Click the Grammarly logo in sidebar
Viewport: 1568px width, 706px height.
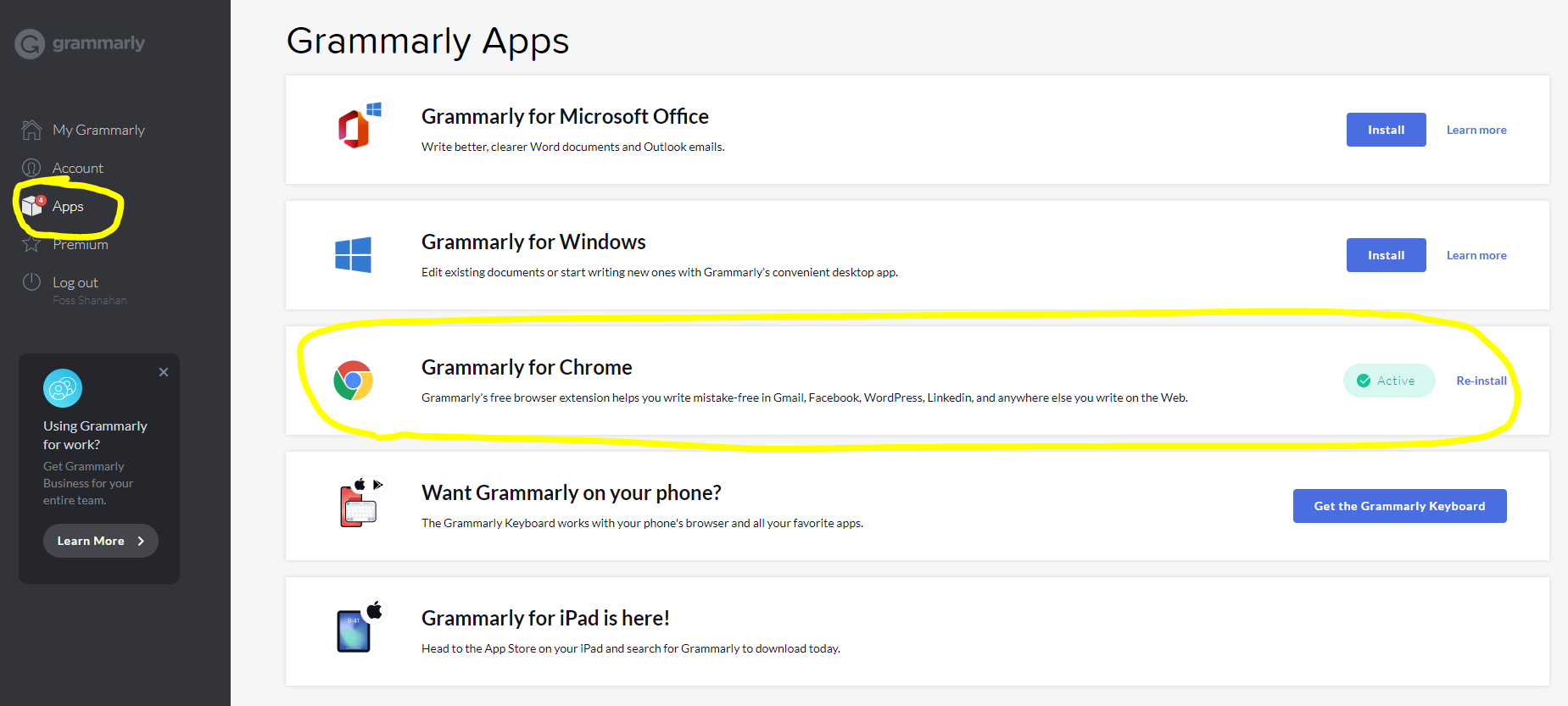pos(80,43)
